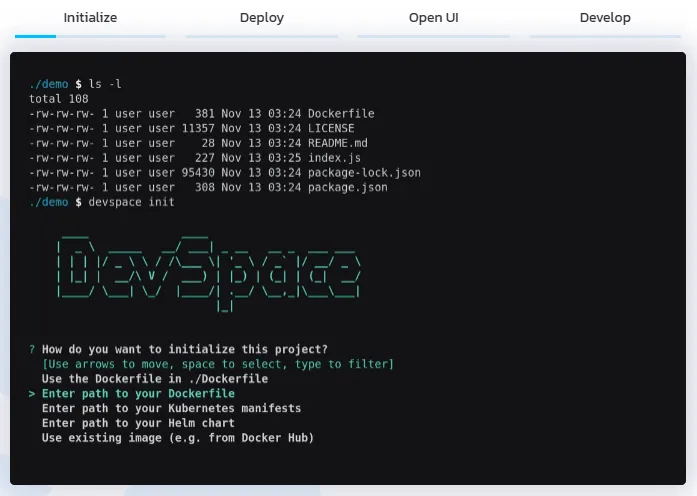This screenshot has height=496, width=697.
Task: Click the package-lock.json file name
Action: coord(364,172)
